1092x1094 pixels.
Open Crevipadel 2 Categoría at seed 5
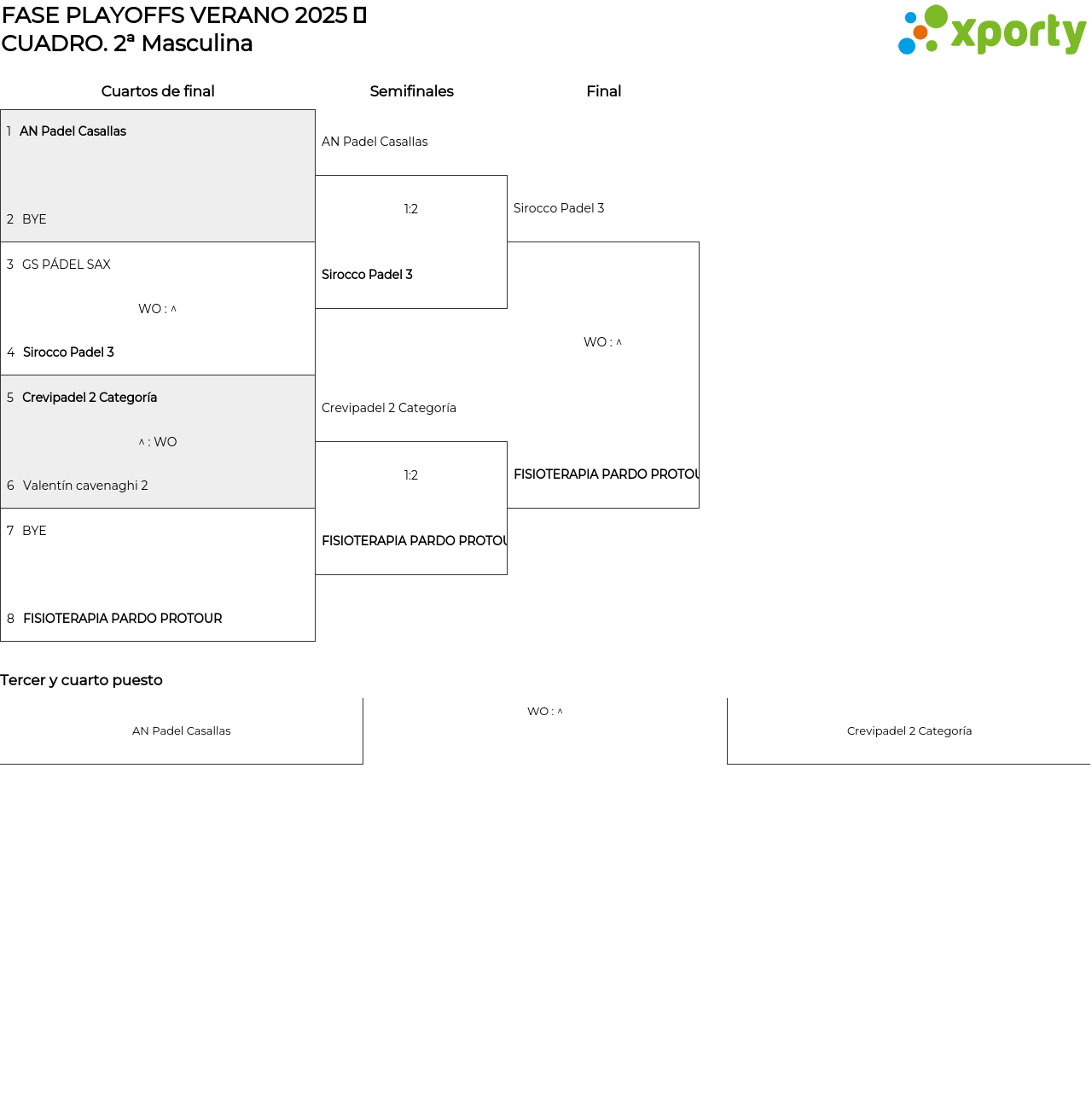click(90, 398)
